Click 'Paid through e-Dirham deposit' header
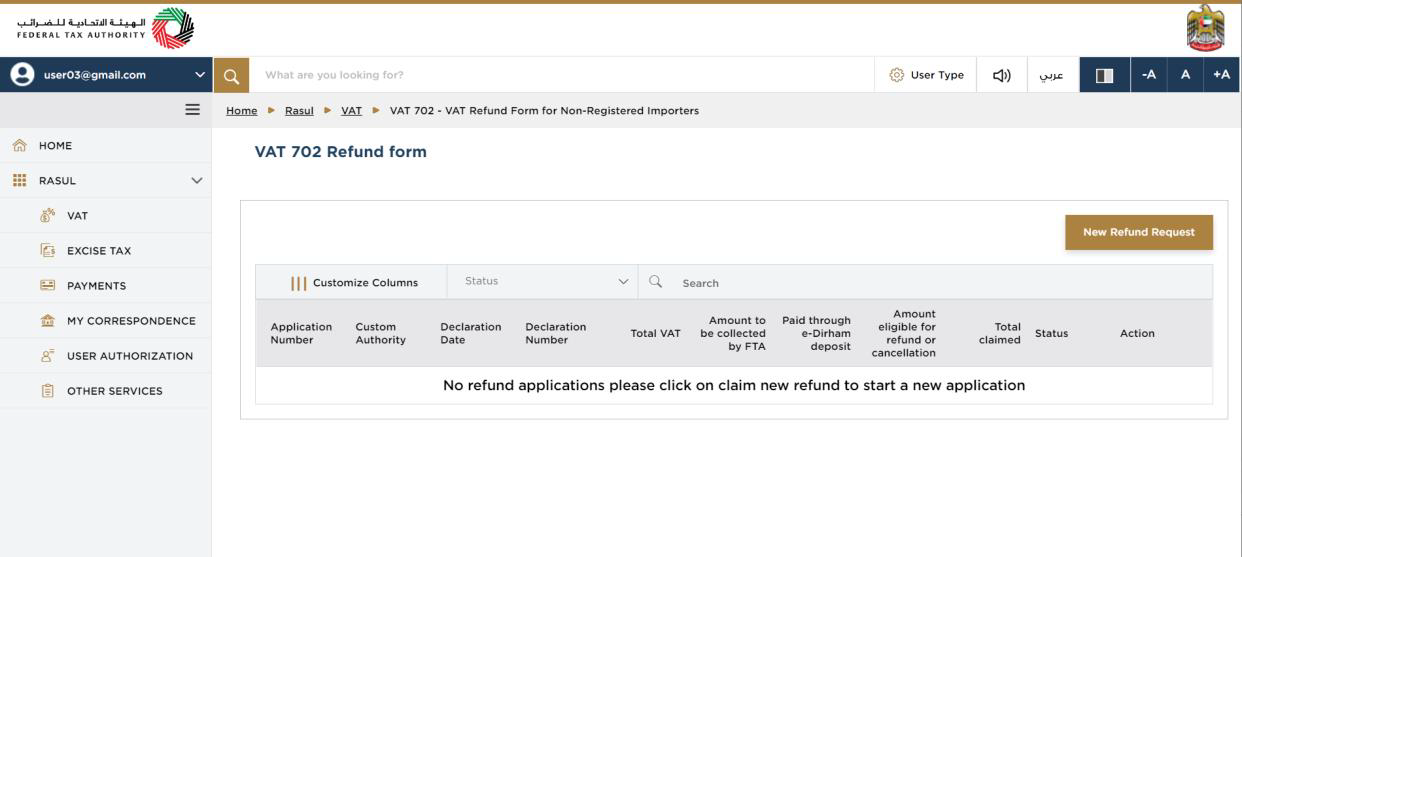This screenshot has height=801, width=1414. (x=816, y=334)
